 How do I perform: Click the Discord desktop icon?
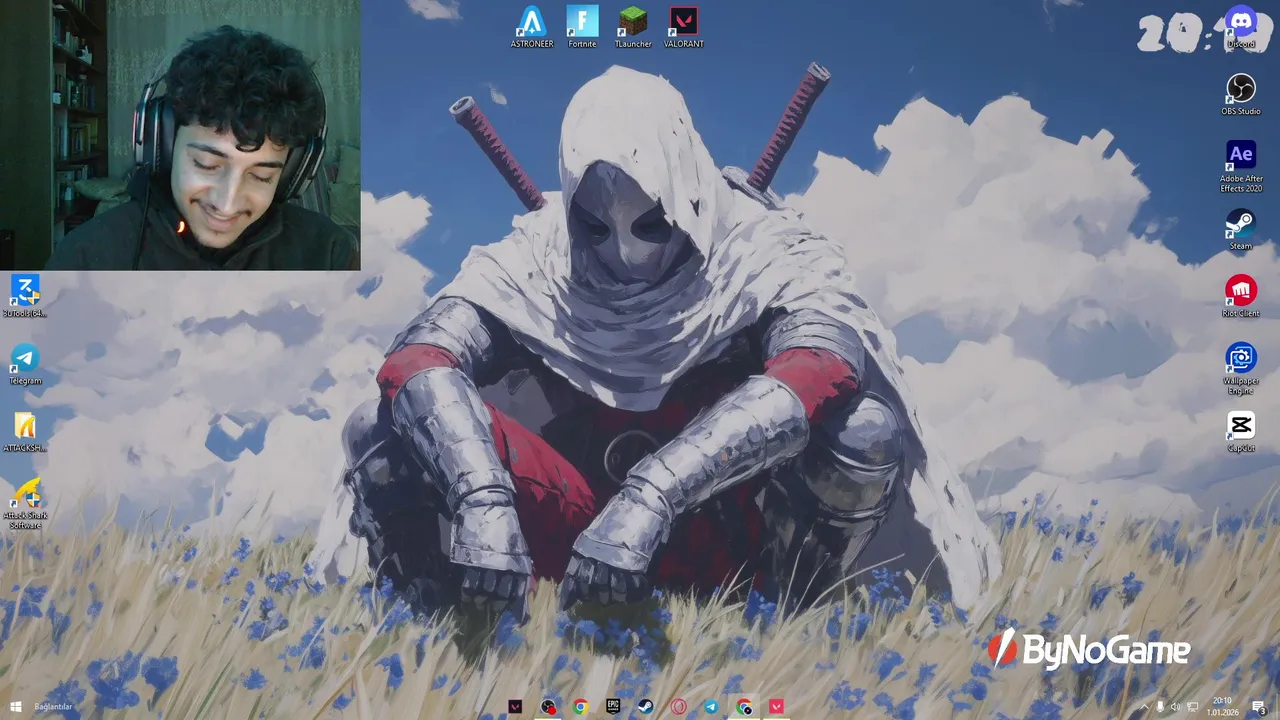(1241, 27)
